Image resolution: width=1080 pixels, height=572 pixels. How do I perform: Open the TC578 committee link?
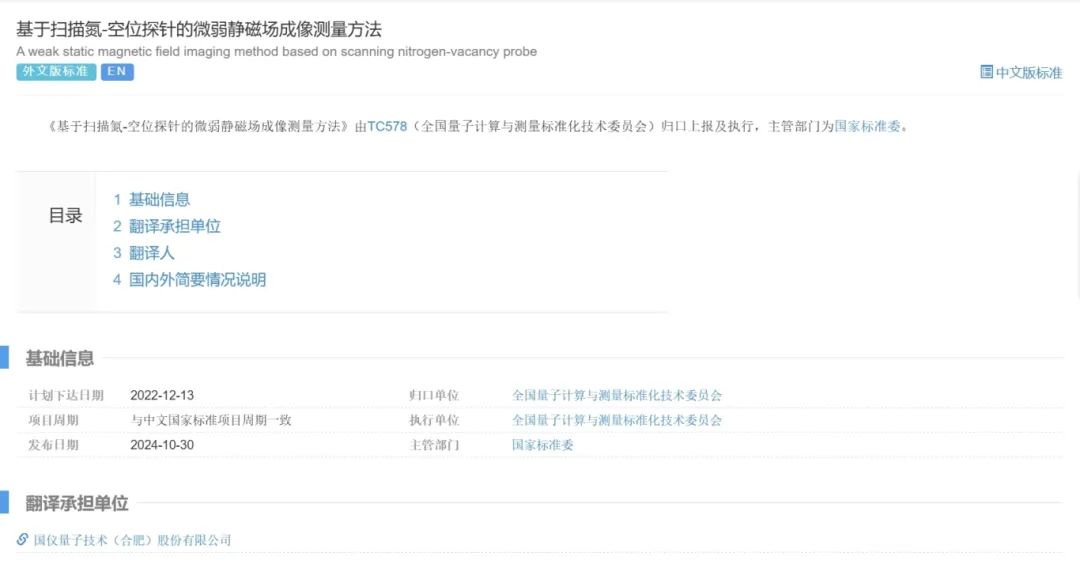click(387, 127)
